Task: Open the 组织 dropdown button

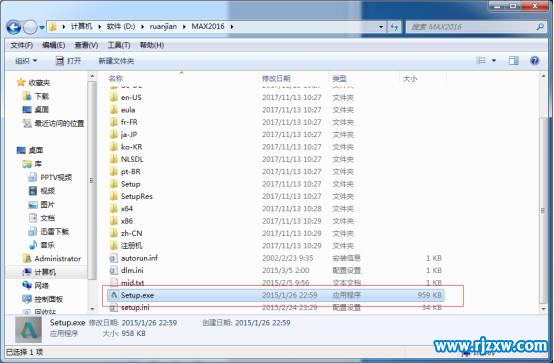Action: [26, 61]
